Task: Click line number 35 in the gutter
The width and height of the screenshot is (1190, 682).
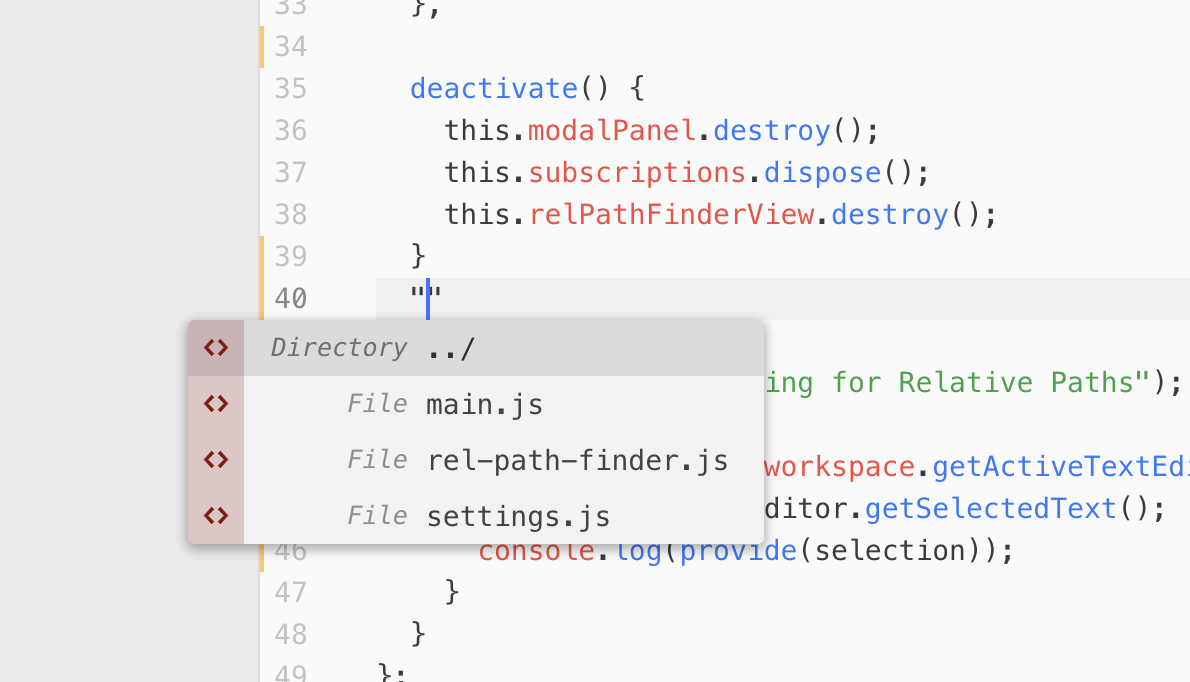Action: (289, 88)
